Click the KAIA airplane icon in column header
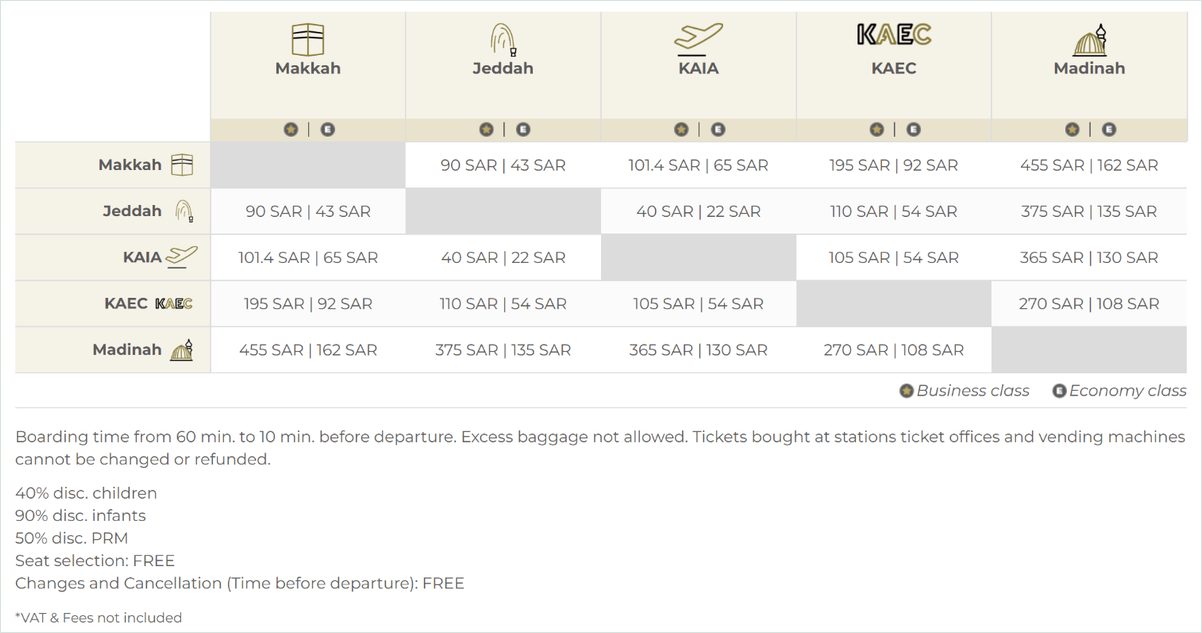This screenshot has height=633, width=1202. 699,39
